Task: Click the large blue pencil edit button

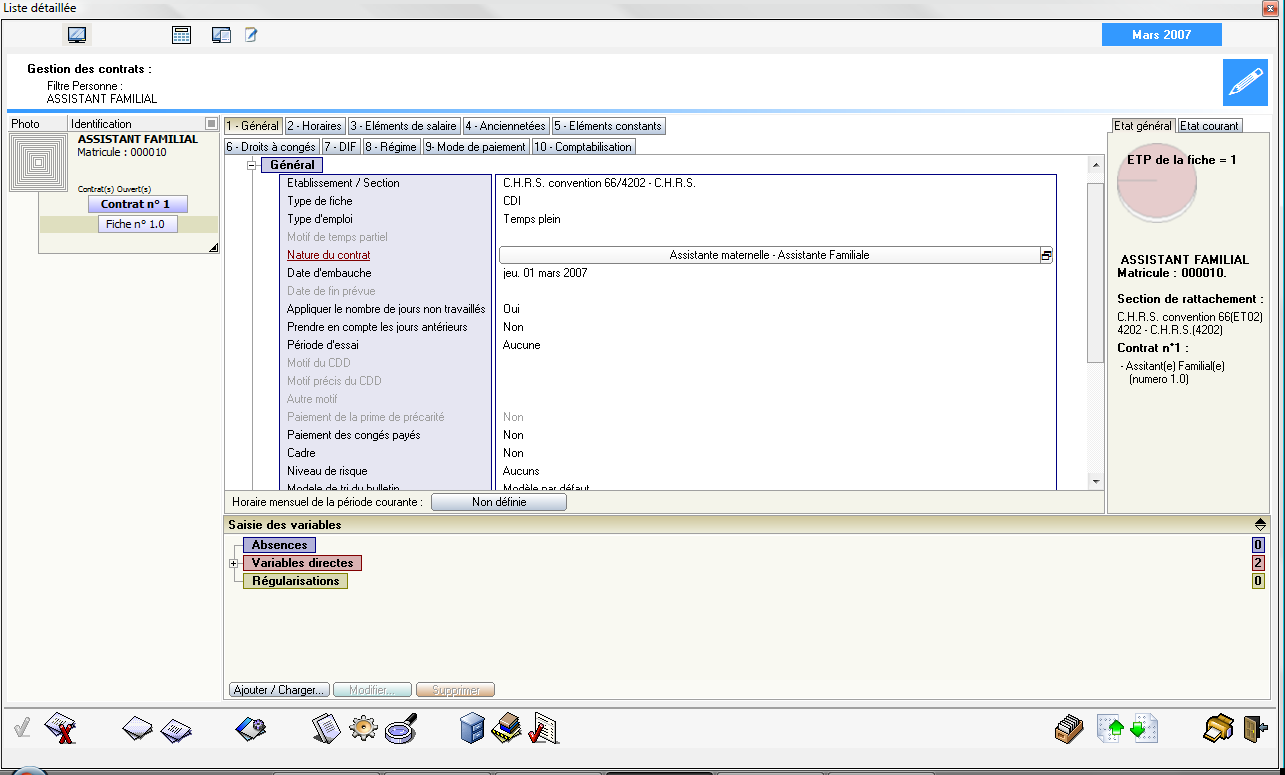Action: coord(1245,82)
